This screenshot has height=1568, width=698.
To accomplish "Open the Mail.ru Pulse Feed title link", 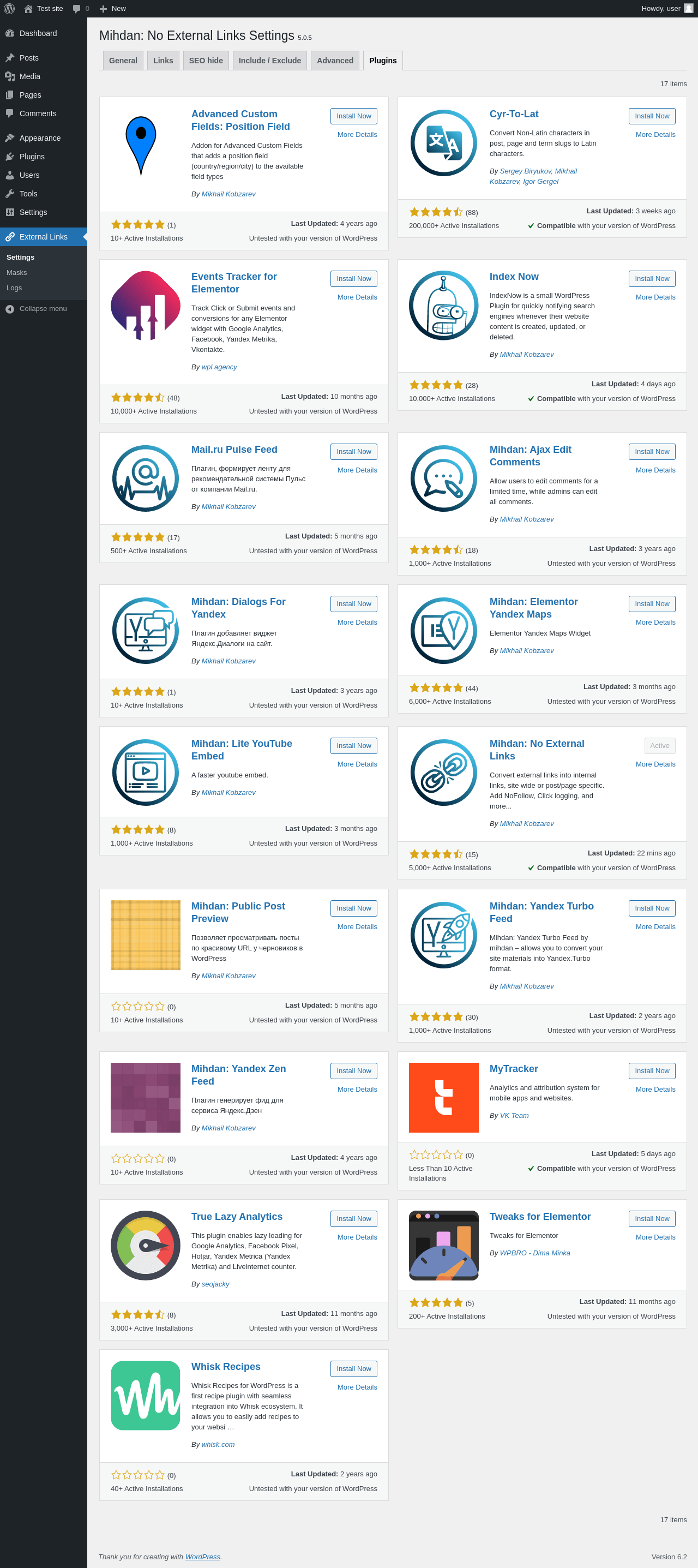I will click(x=234, y=450).
